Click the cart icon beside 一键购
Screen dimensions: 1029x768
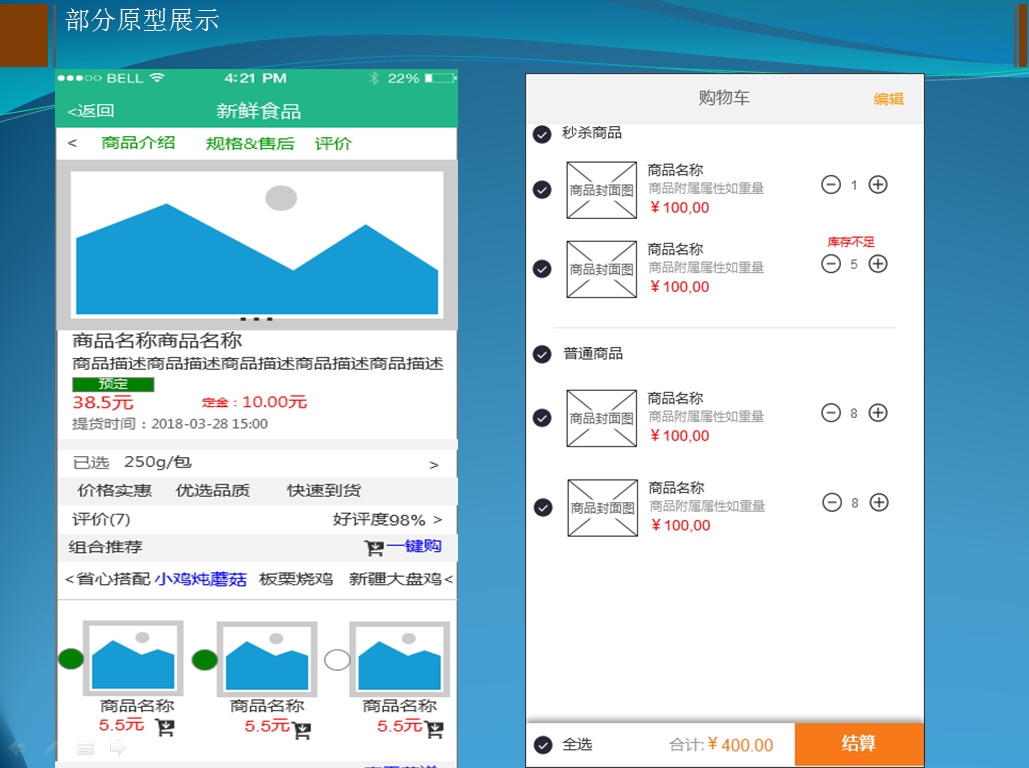(x=374, y=548)
